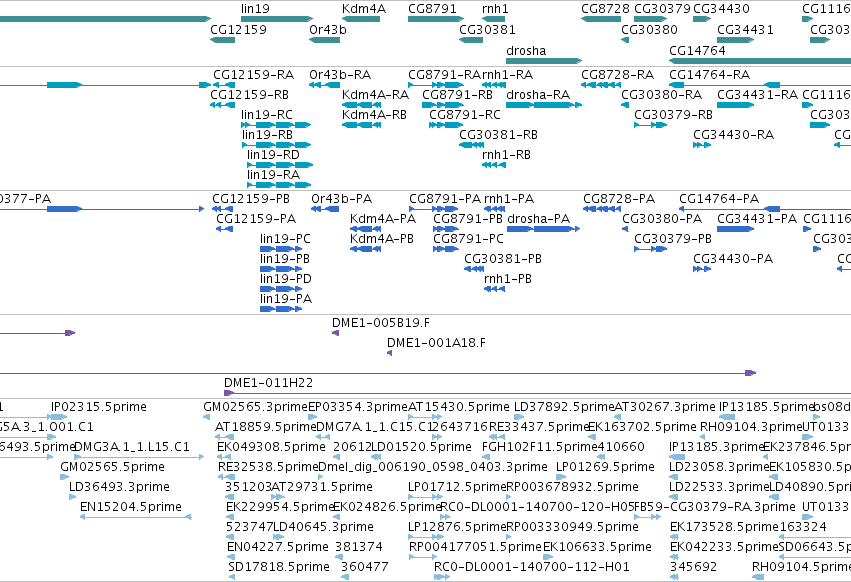The width and height of the screenshot is (851, 582).
Task: Open protein CG30379-PB
Action: [x=672, y=239]
